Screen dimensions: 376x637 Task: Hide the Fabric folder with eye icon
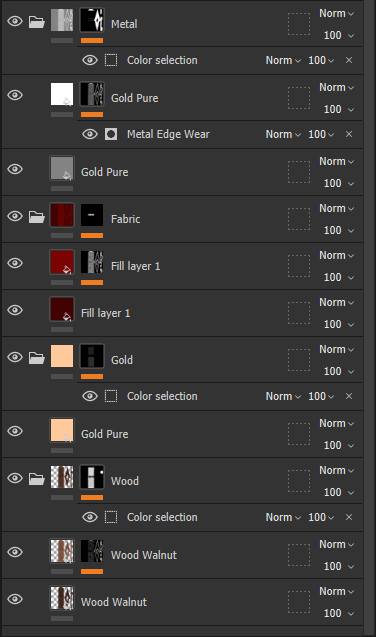pos(15,216)
